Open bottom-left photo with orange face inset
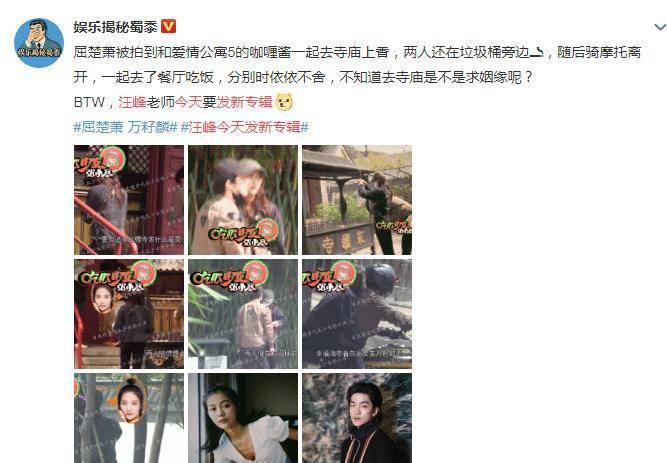This screenshot has height=463, width=667. point(129,418)
